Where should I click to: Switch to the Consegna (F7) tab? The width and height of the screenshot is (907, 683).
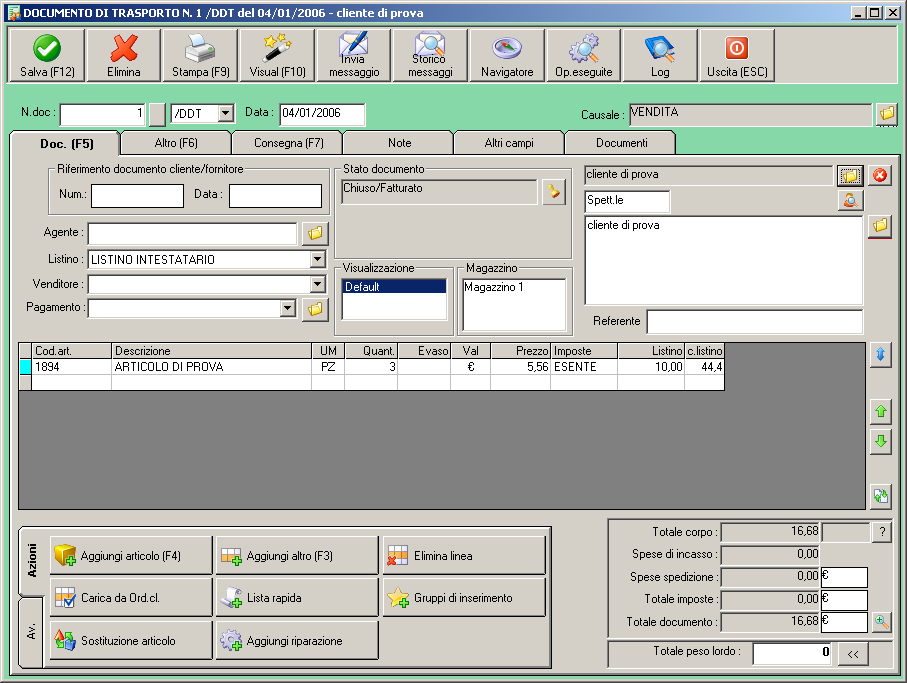coord(288,144)
